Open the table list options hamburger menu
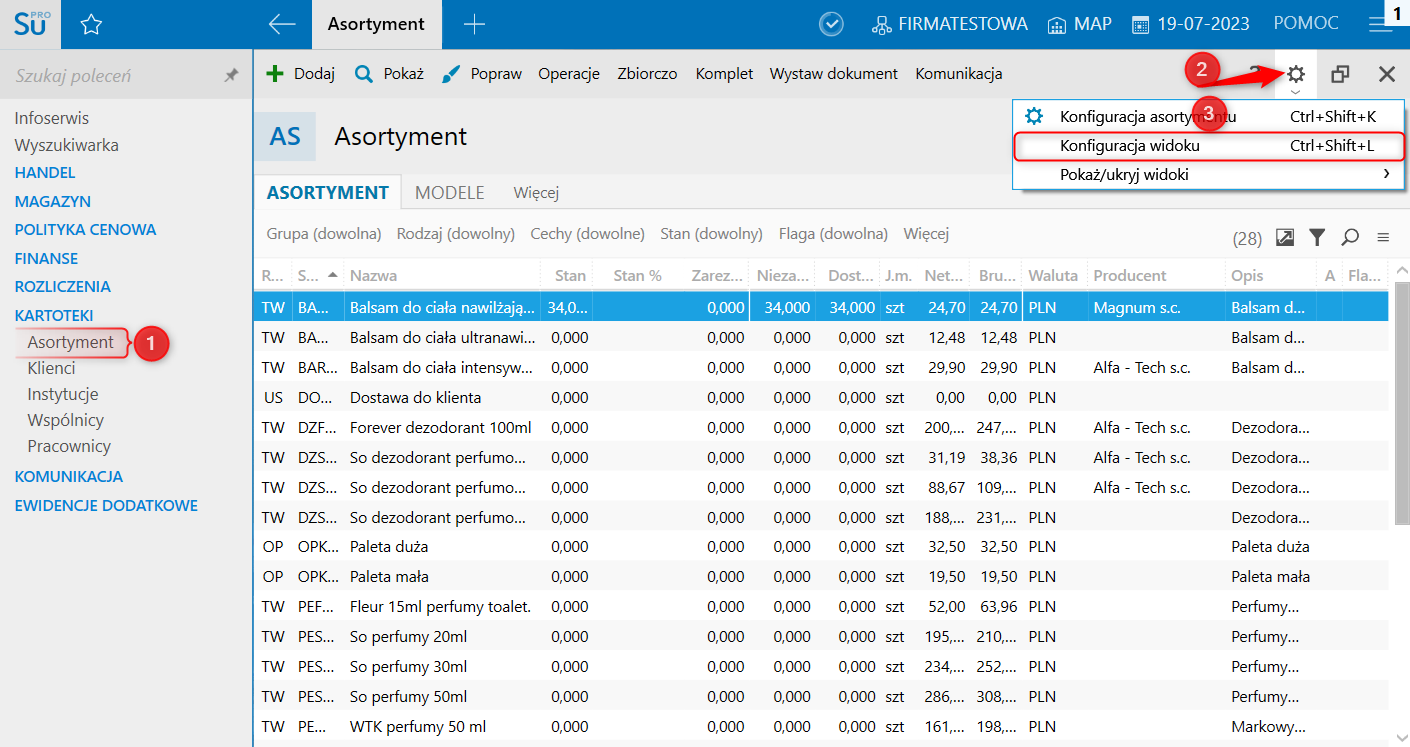Viewport: 1410px width, 747px height. (1383, 237)
